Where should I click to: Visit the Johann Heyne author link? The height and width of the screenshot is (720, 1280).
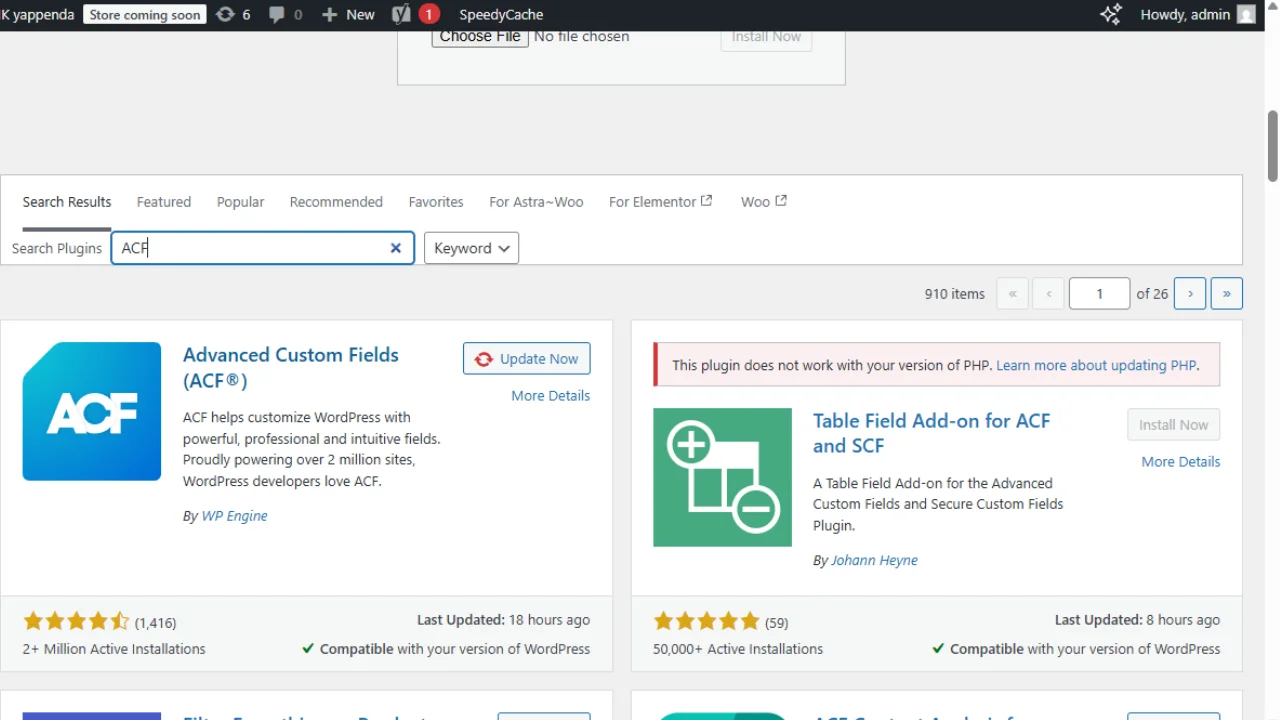[x=875, y=561]
